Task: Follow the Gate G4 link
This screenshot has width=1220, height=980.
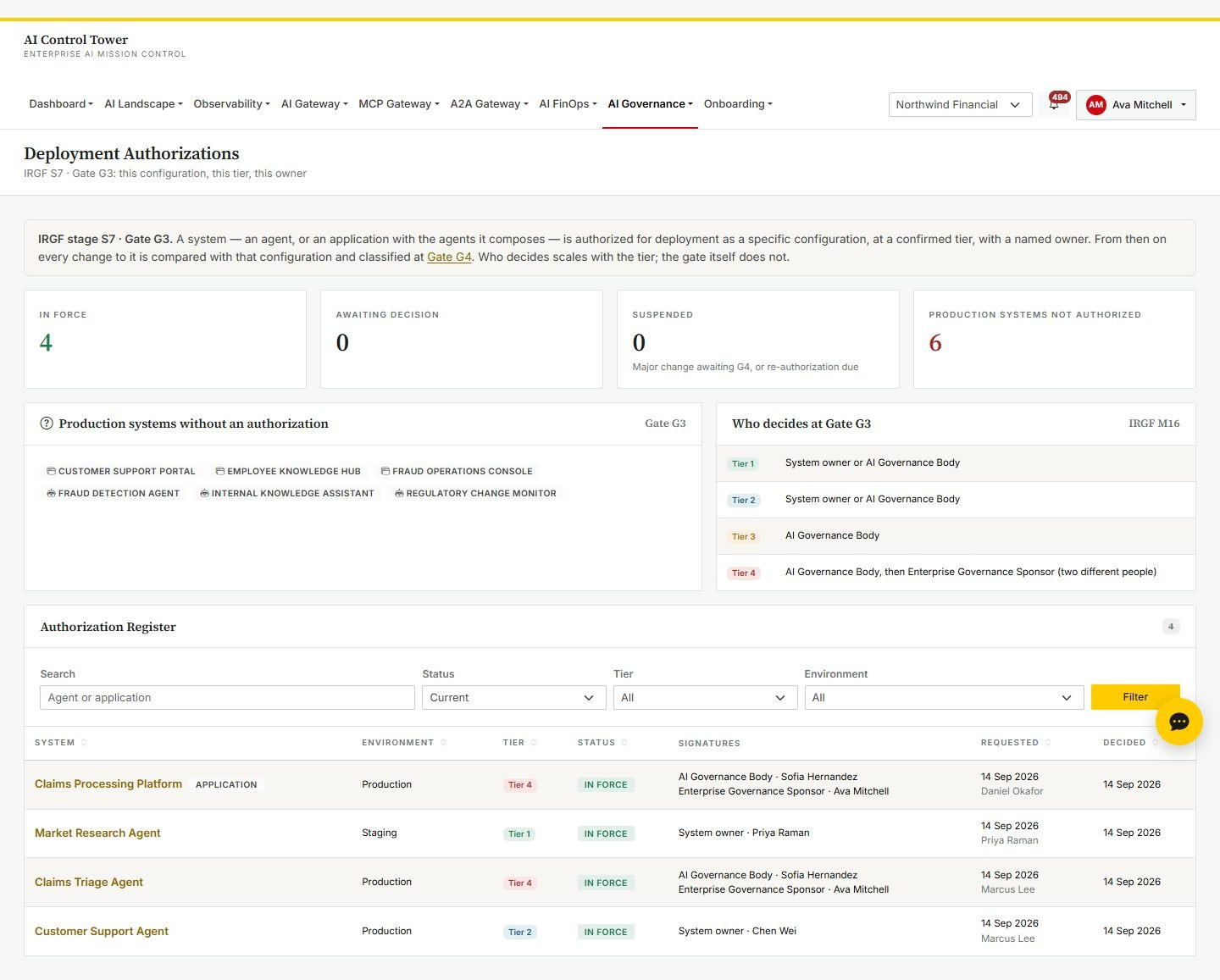Action: click(x=449, y=257)
